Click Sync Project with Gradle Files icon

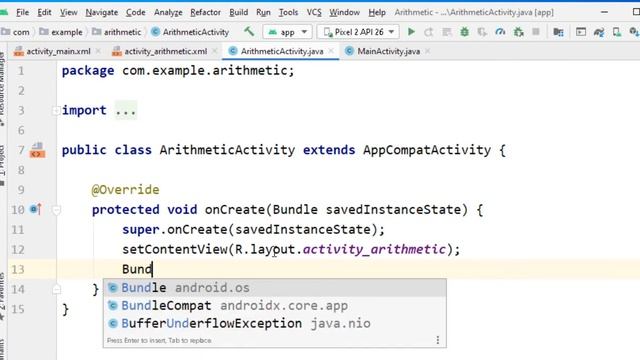(x=599, y=31)
